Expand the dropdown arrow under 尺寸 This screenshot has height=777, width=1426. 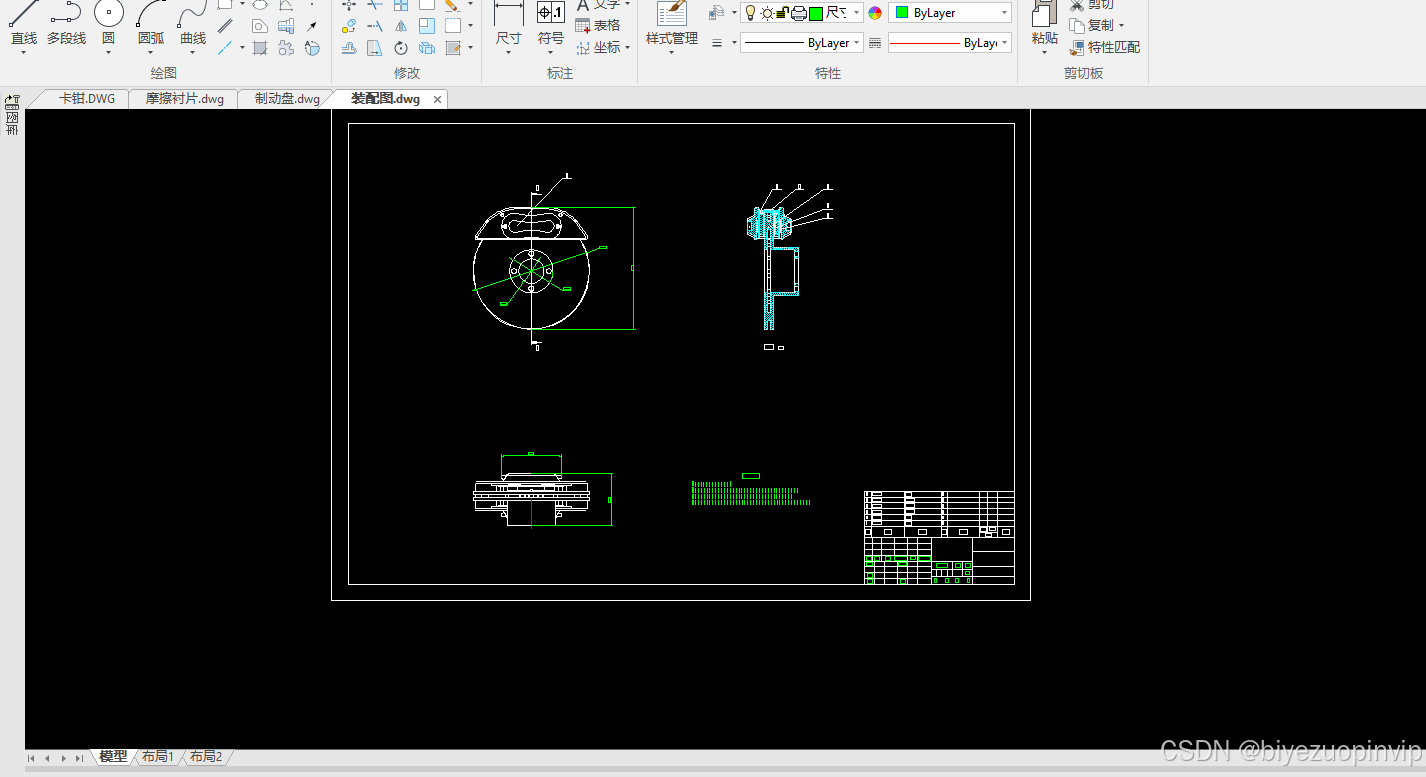coord(509,52)
